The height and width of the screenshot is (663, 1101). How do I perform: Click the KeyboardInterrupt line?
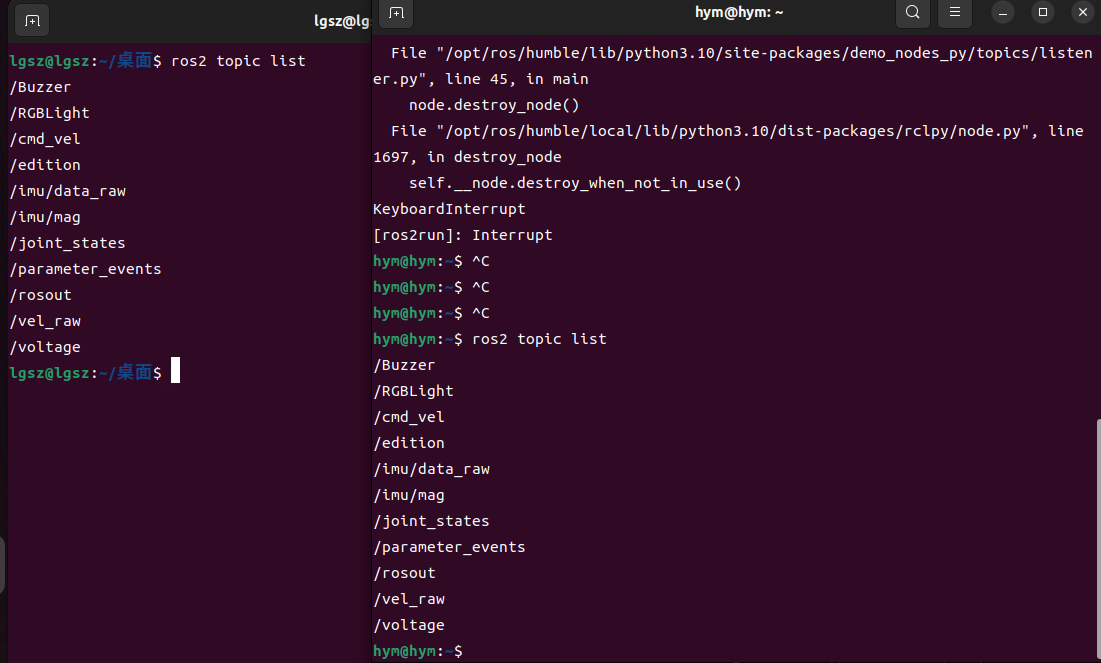[449, 209]
